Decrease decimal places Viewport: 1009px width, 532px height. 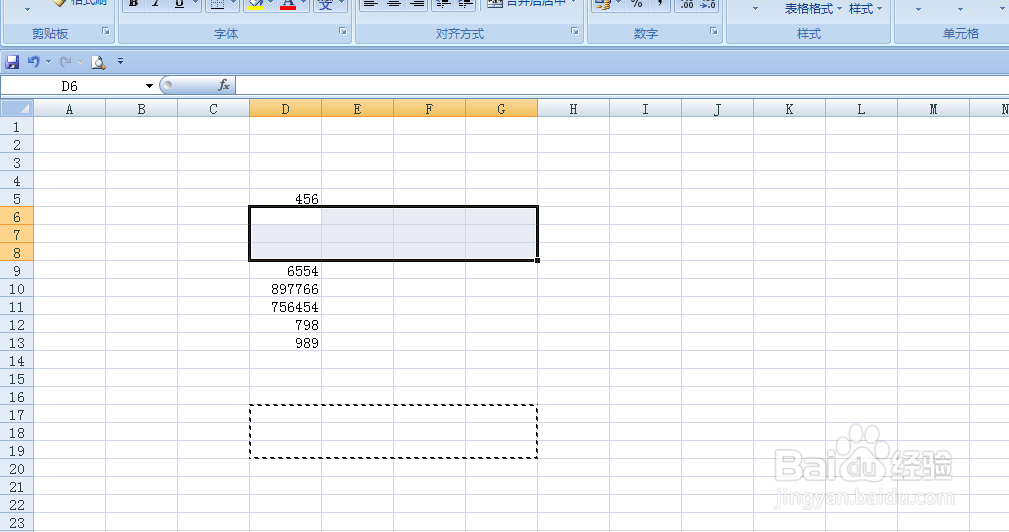(x=708, y=4)
